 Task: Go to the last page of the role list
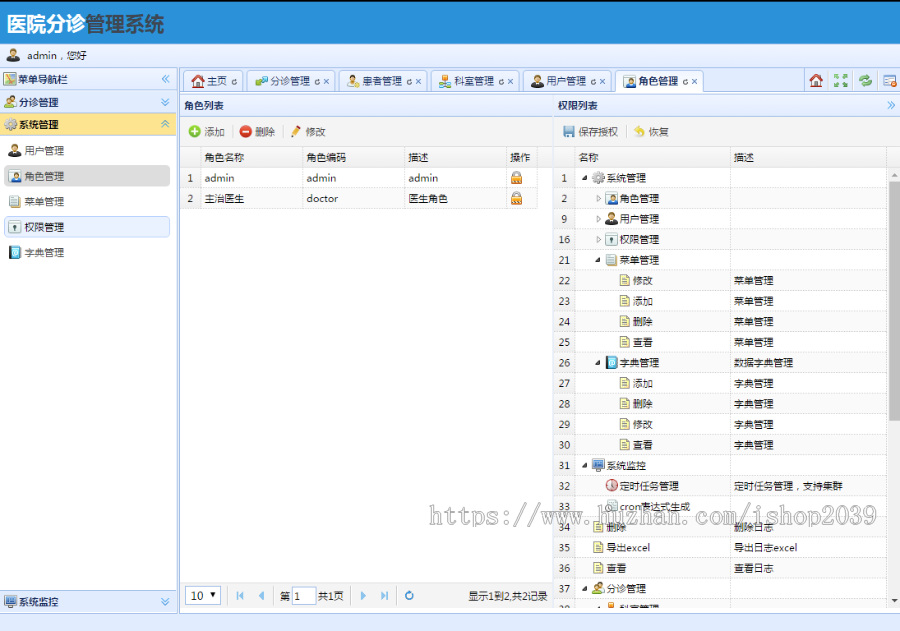(385, 595)
